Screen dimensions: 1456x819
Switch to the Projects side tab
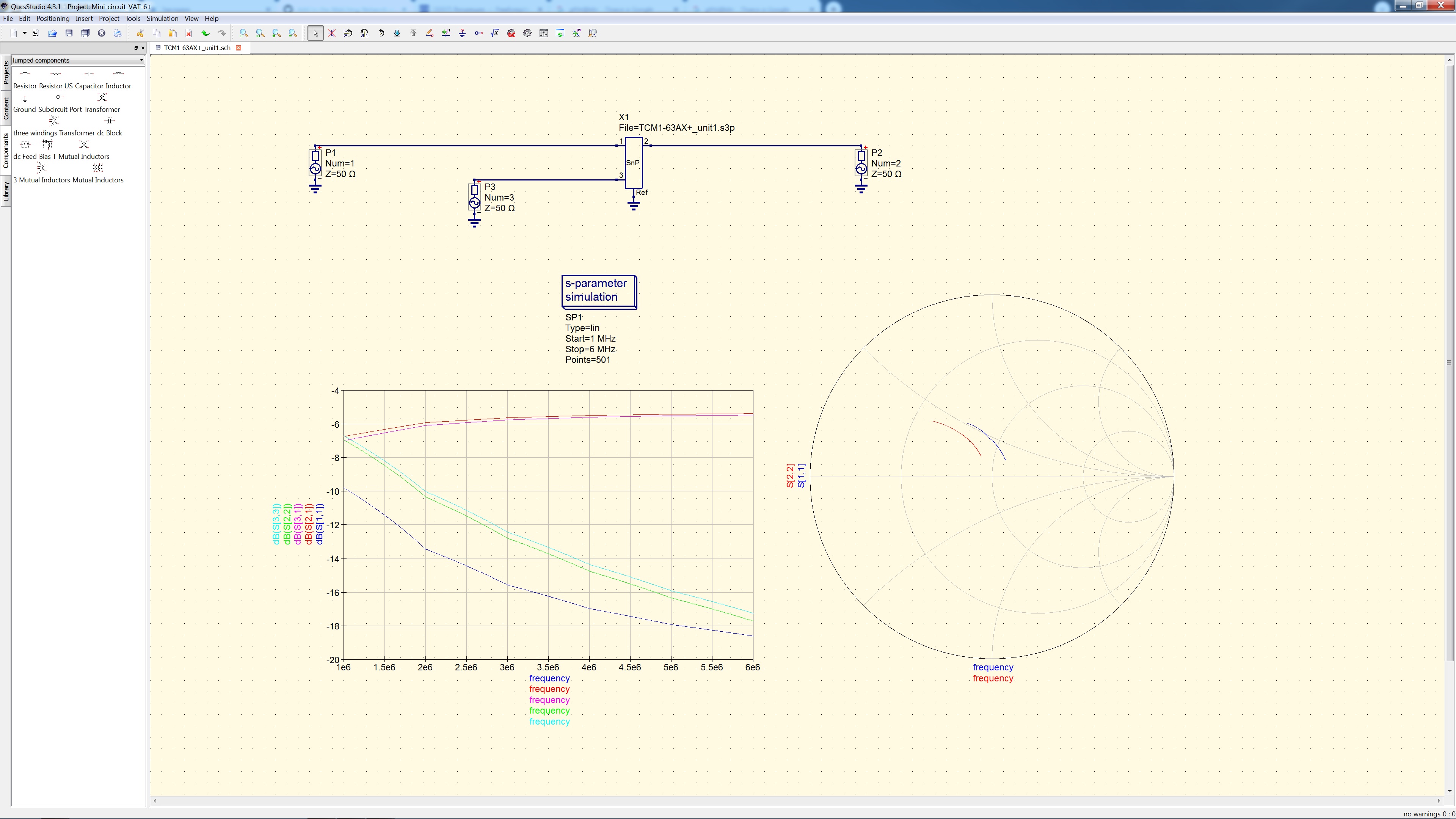pyautogui.click(x=6, y=72)
